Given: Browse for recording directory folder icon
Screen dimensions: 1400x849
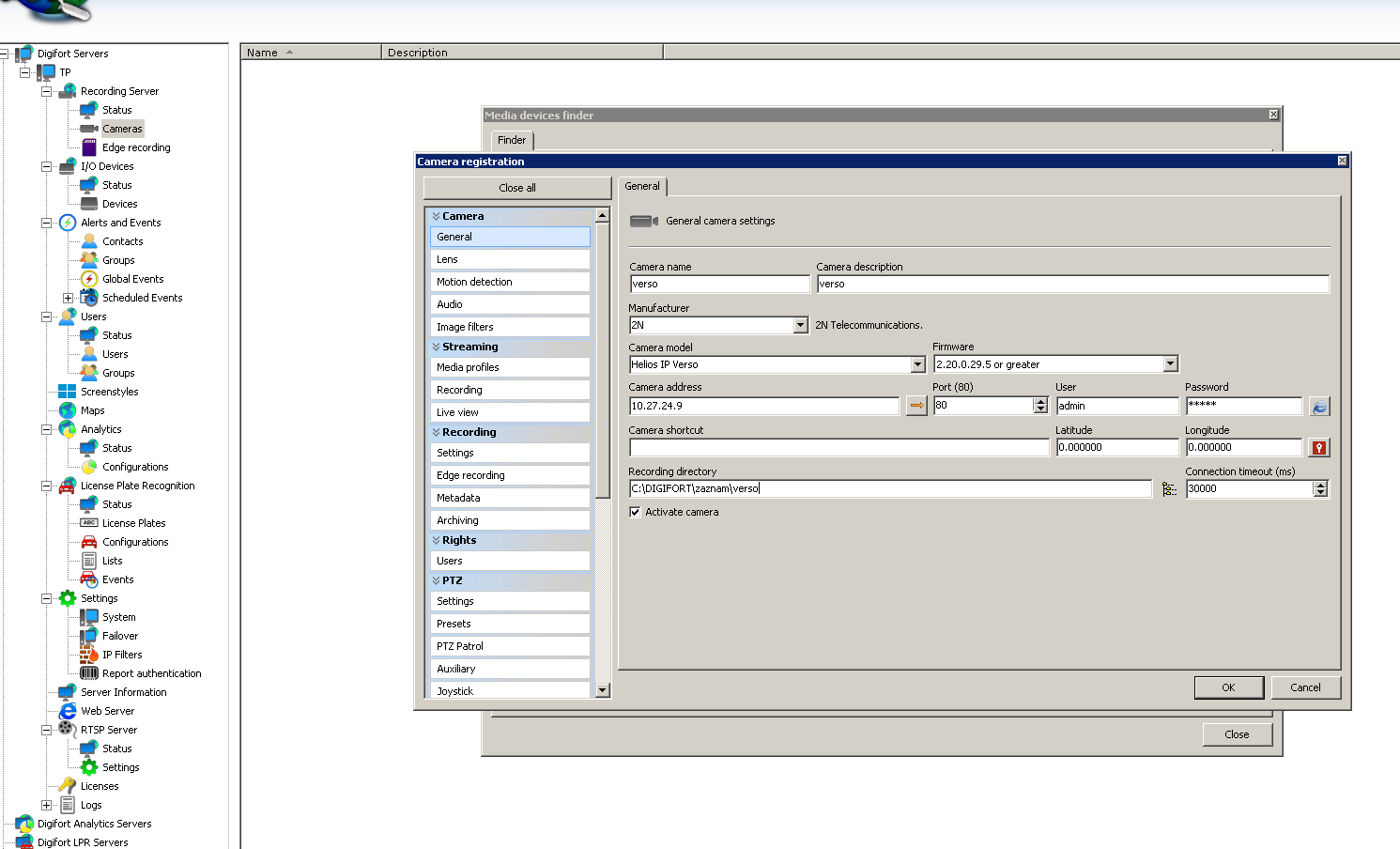Looking at the screenshot, I should (1169, 488).
